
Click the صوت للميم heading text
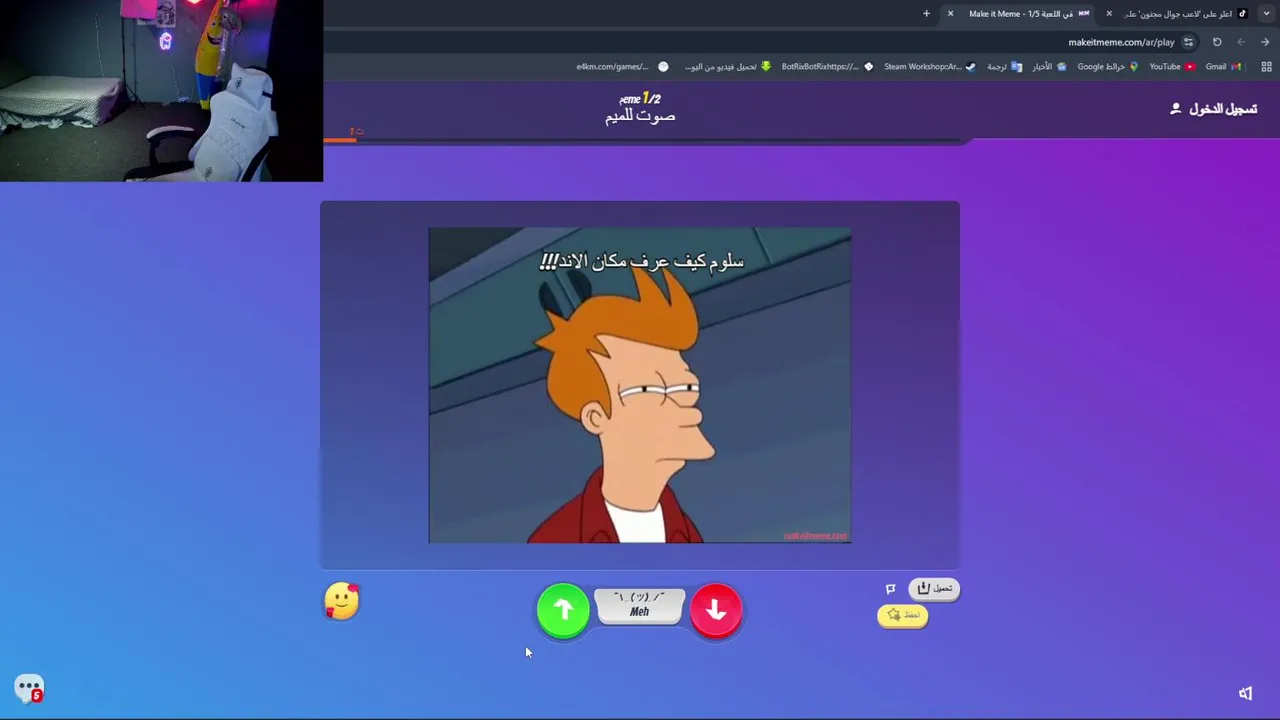point(640,116)
